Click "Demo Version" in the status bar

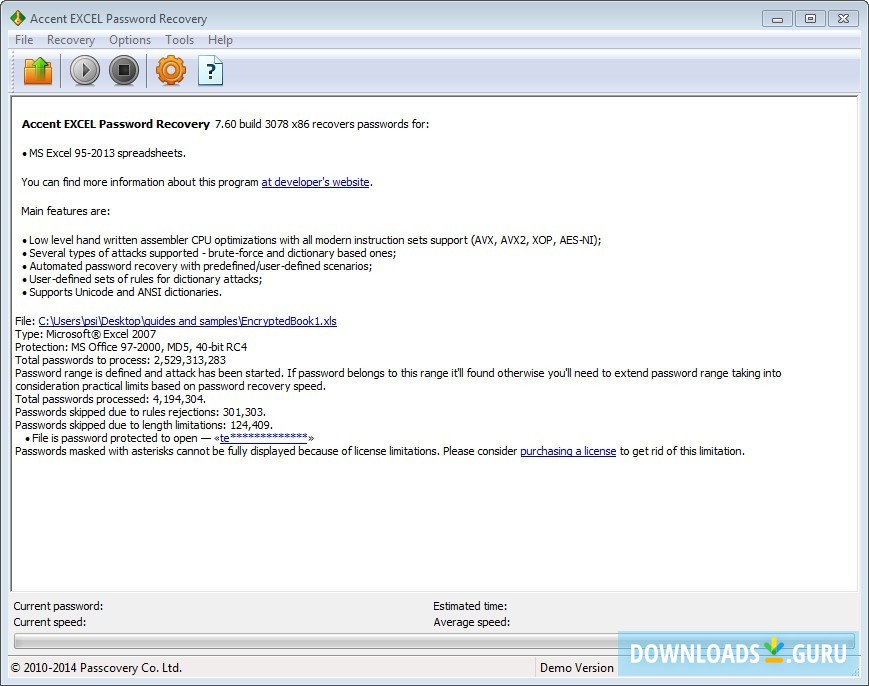point(576,668)
